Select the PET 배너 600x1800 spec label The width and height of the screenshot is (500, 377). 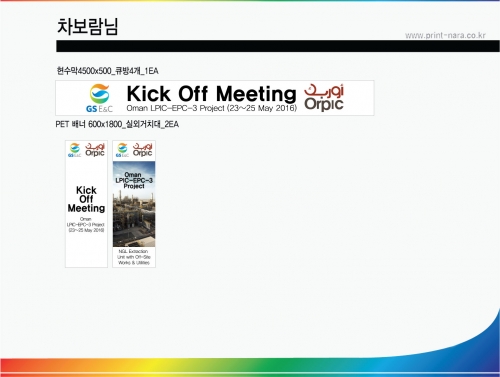(117, 124)
